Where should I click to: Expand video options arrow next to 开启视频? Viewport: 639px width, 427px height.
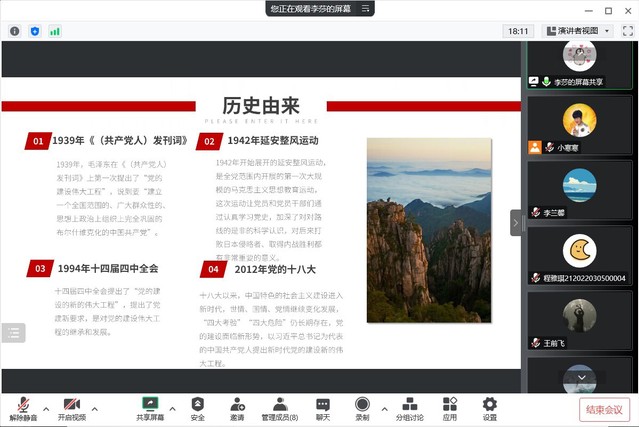click(x=95, y=409)
